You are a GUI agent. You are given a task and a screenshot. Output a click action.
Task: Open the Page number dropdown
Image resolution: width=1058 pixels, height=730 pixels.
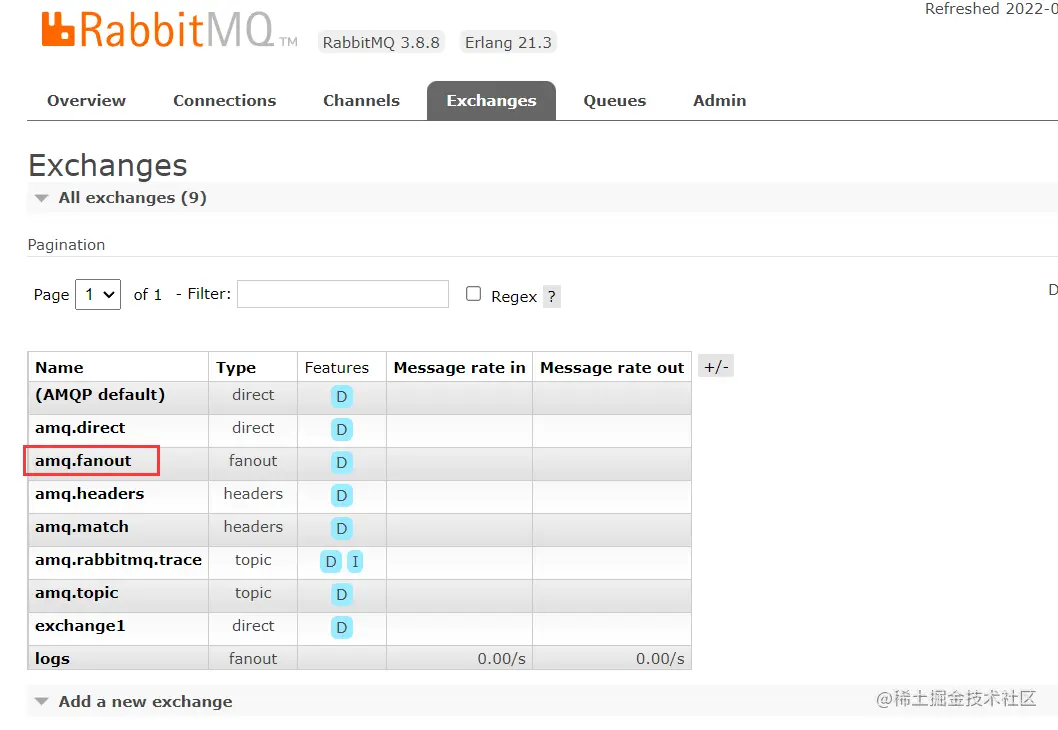(98, 294)
